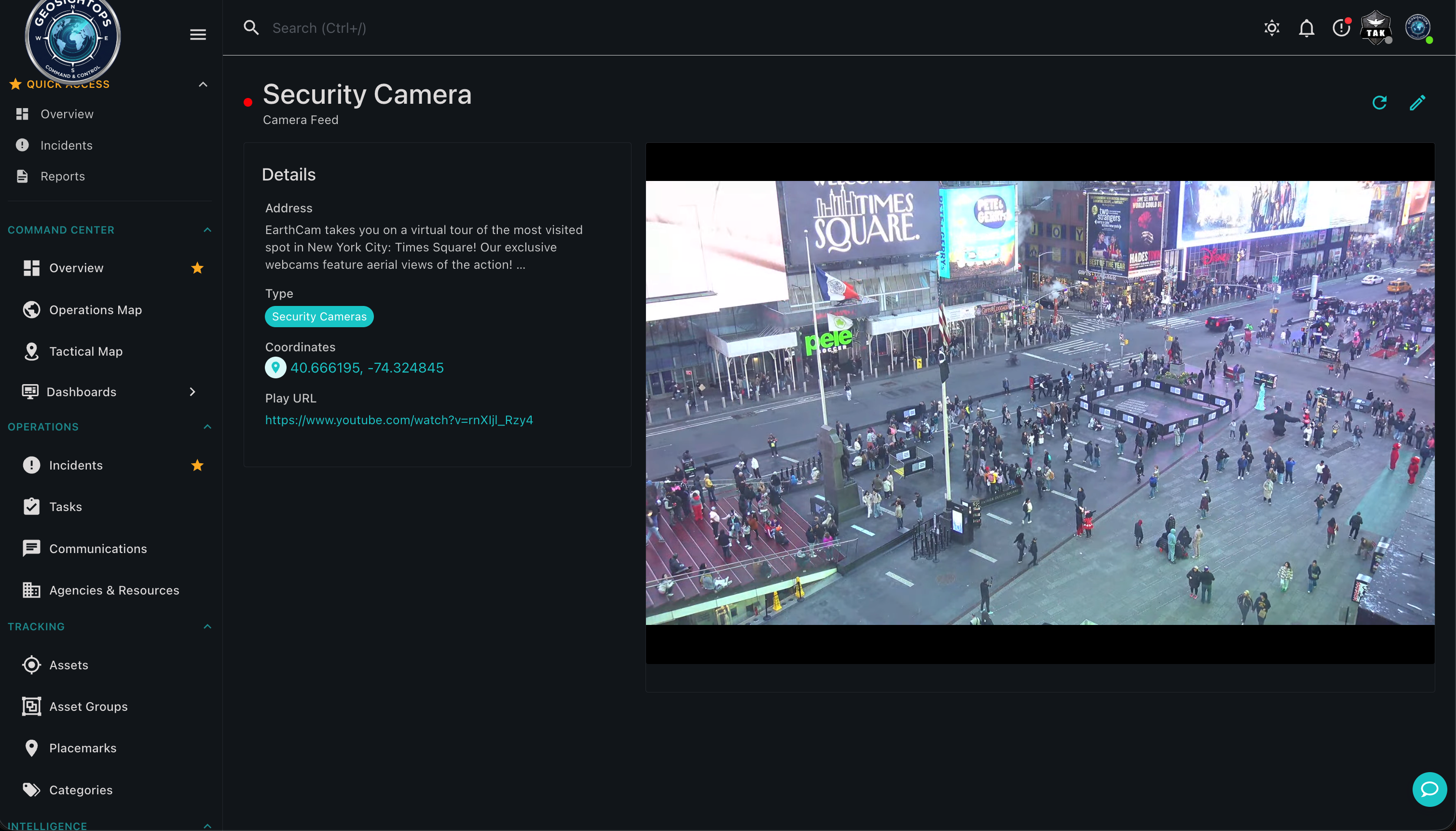Refresh the Security Camera feed

pyautogui.click(x=1380, y=103)
